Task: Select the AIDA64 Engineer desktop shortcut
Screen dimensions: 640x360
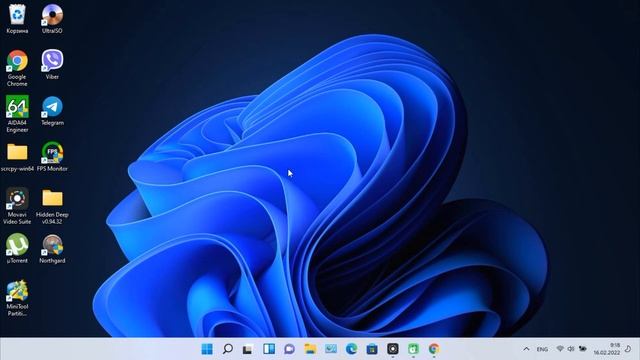Action: pos(17,114)
